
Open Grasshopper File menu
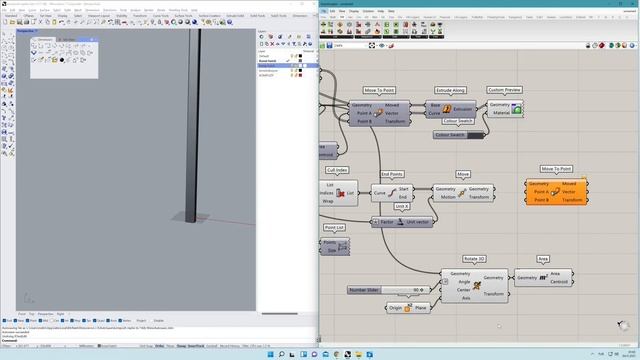[x=324, y=11]
